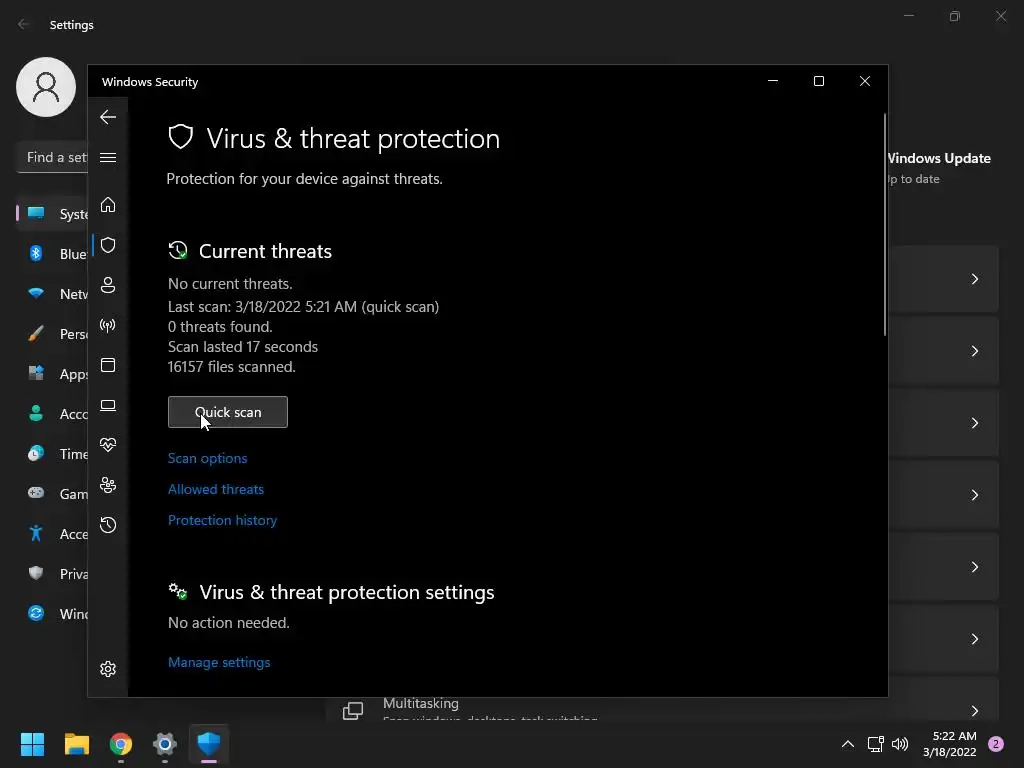This screenshot has height=768, width=1024.
Task: Click the Quick scan button
Action: coord(227,412)
